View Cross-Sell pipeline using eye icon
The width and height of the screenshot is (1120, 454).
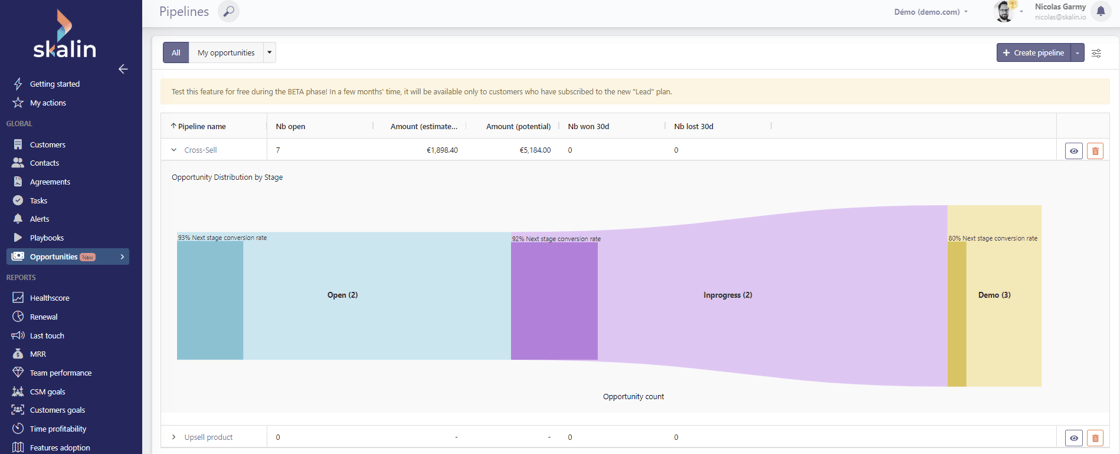(1074, 151)
